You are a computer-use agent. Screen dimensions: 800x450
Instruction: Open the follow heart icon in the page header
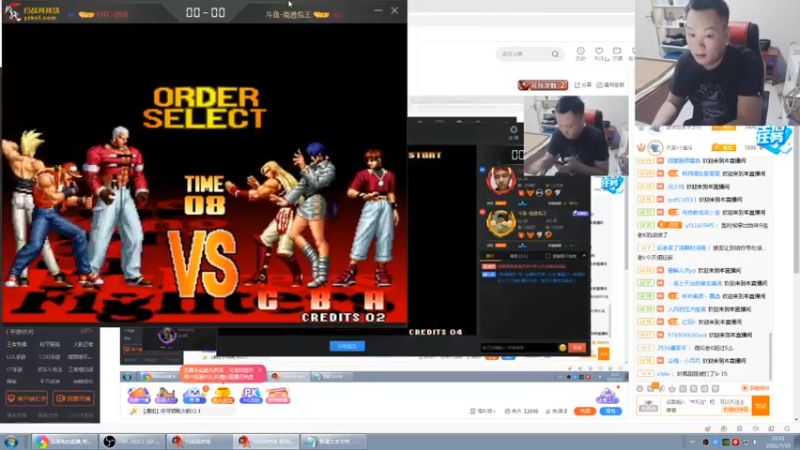click(599, 53)
